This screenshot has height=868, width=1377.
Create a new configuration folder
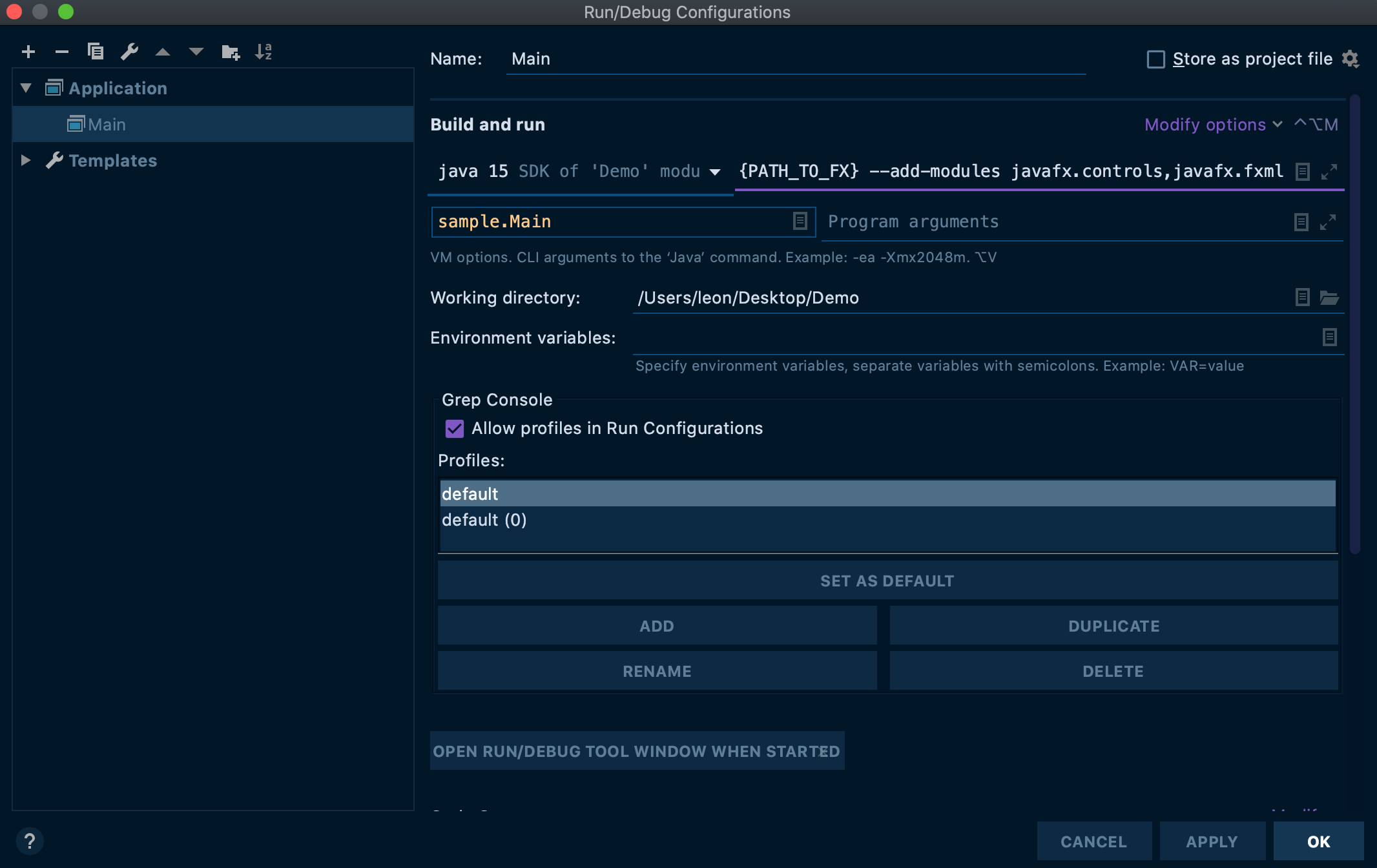click(230, 52)
